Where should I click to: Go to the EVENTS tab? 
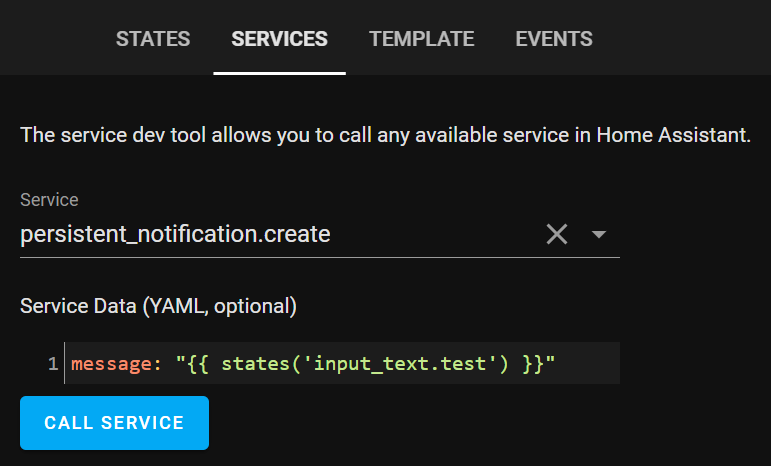[554, 39]
